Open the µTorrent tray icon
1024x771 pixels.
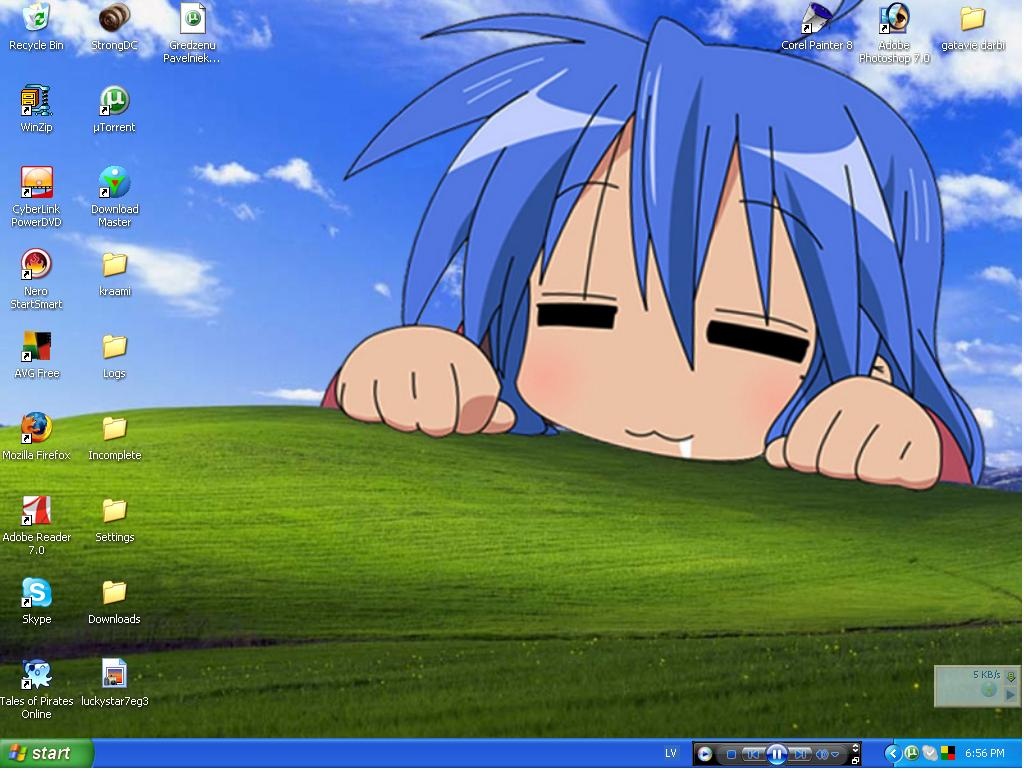[911, 753]
